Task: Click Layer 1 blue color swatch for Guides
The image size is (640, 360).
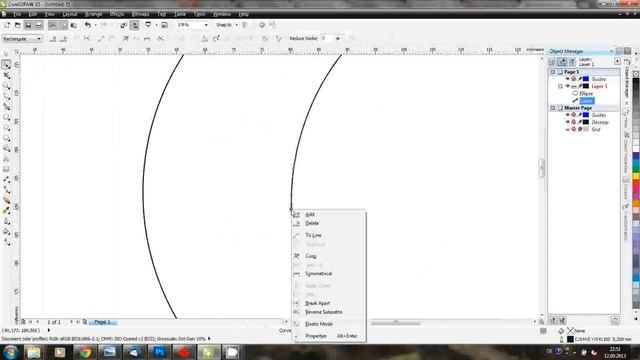Action: (x=586, y=79)
